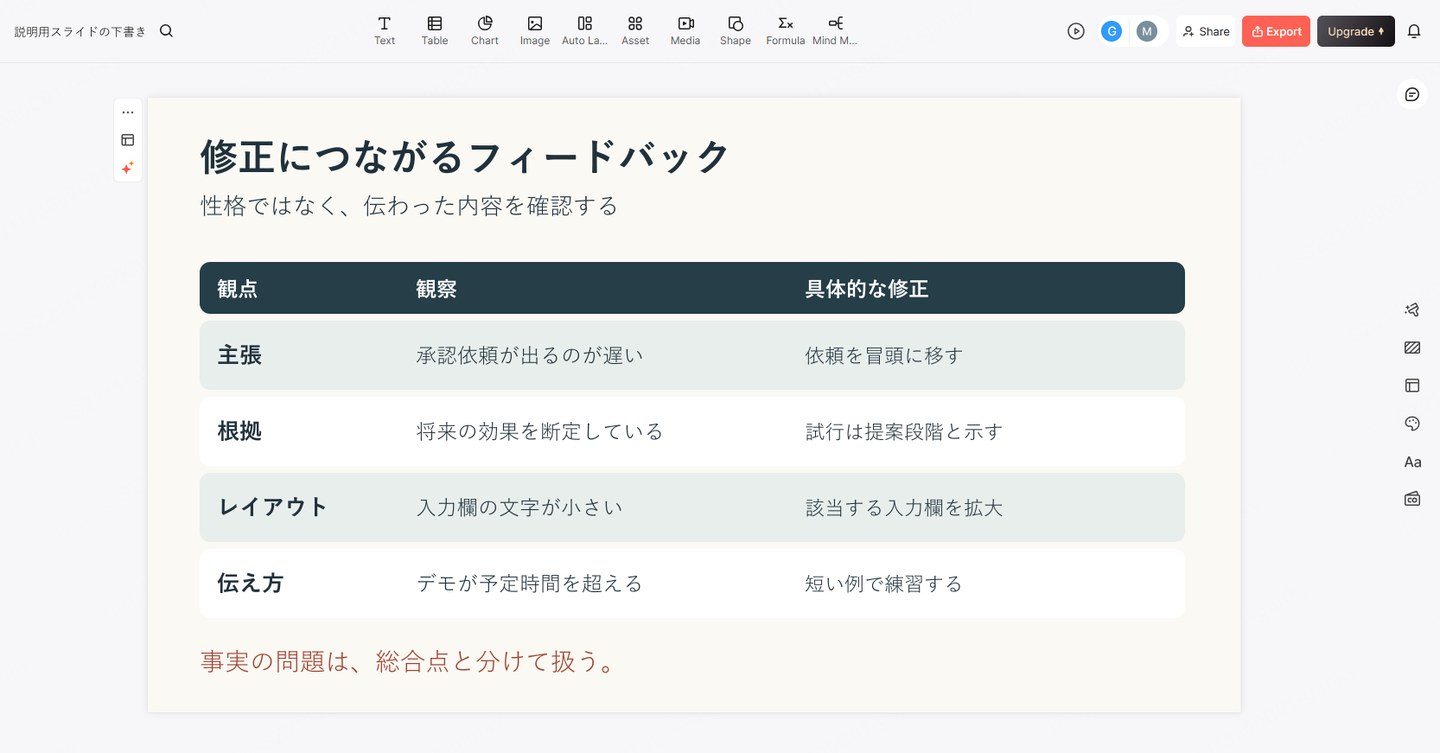Open the striped background icon in right sidebar
The height and width of the screenshot is (753, 1440).
click(1412, 348)
